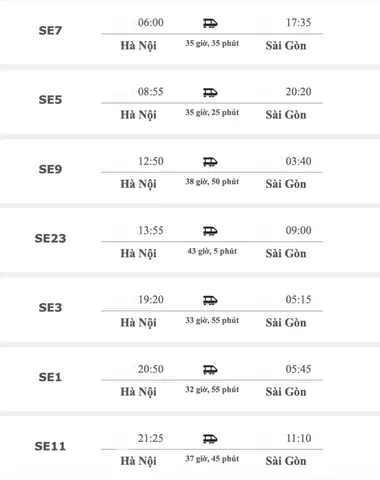Click the train icon in SE11 row
Screen dimensions: 380x480
[210, 439]
